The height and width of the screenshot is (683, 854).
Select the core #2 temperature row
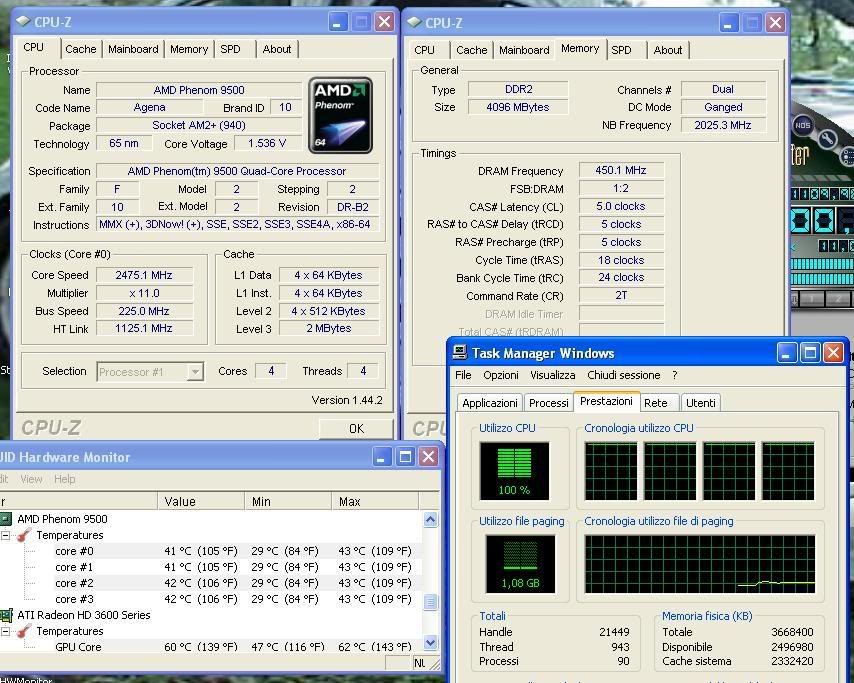(x=211, y=583)
